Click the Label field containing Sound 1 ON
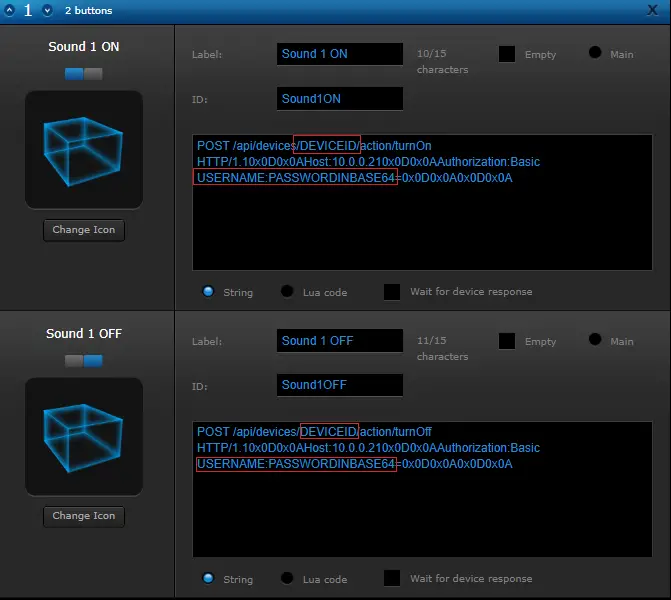Screen dimensions: 671x600 340,54
